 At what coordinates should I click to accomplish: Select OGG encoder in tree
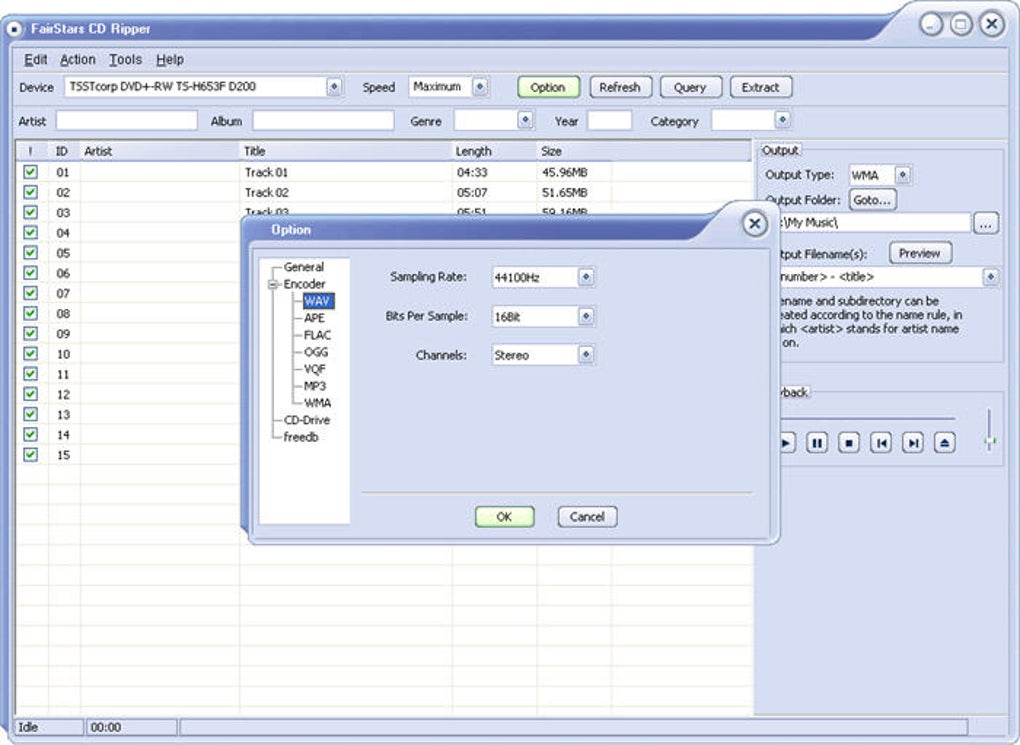(316, 351)
